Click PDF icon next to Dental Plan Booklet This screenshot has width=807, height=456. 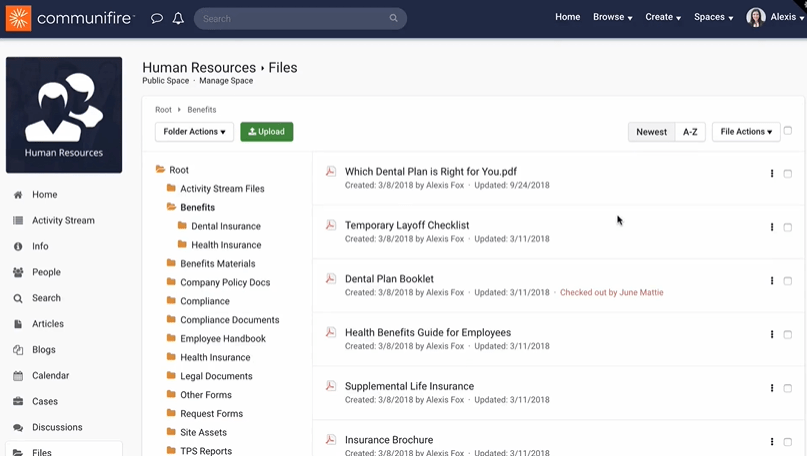click(330, 279)
